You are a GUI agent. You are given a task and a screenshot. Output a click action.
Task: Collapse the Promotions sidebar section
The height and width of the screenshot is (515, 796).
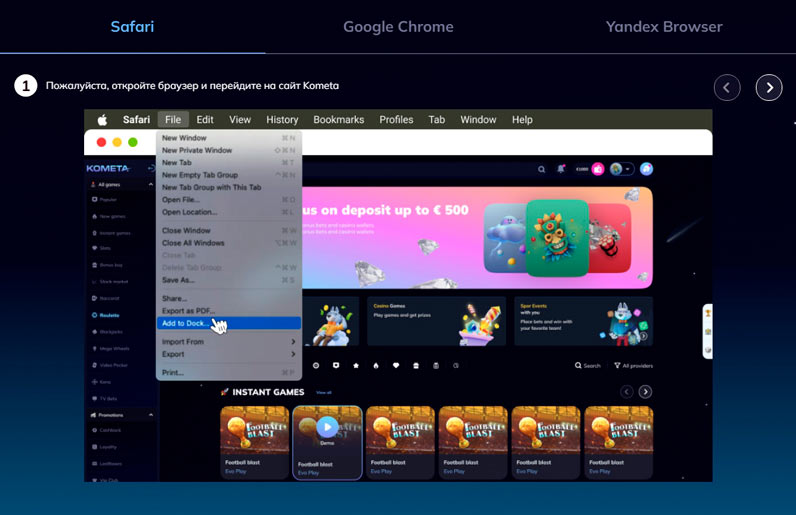[x=151, y=414]
